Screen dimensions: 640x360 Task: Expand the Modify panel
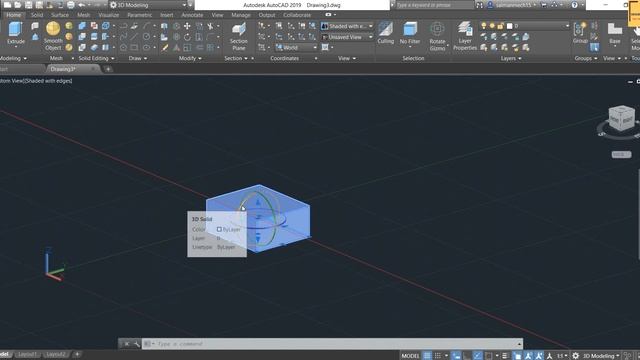[x=190, y=58]
